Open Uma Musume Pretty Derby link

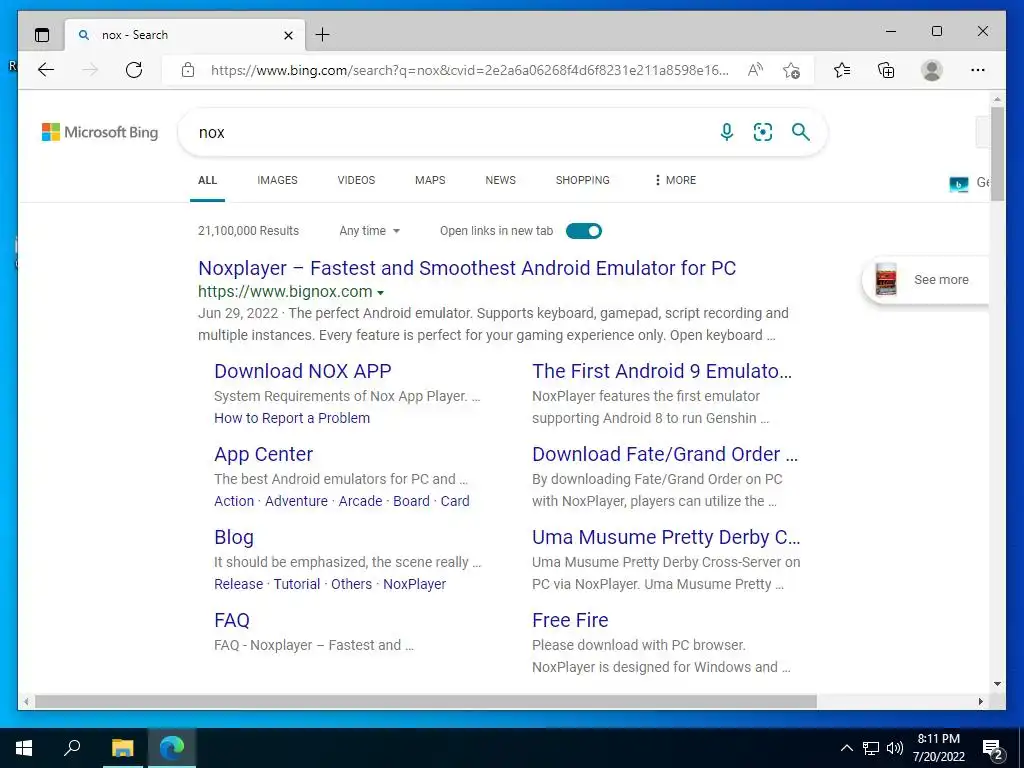click(x=666, y=537)
